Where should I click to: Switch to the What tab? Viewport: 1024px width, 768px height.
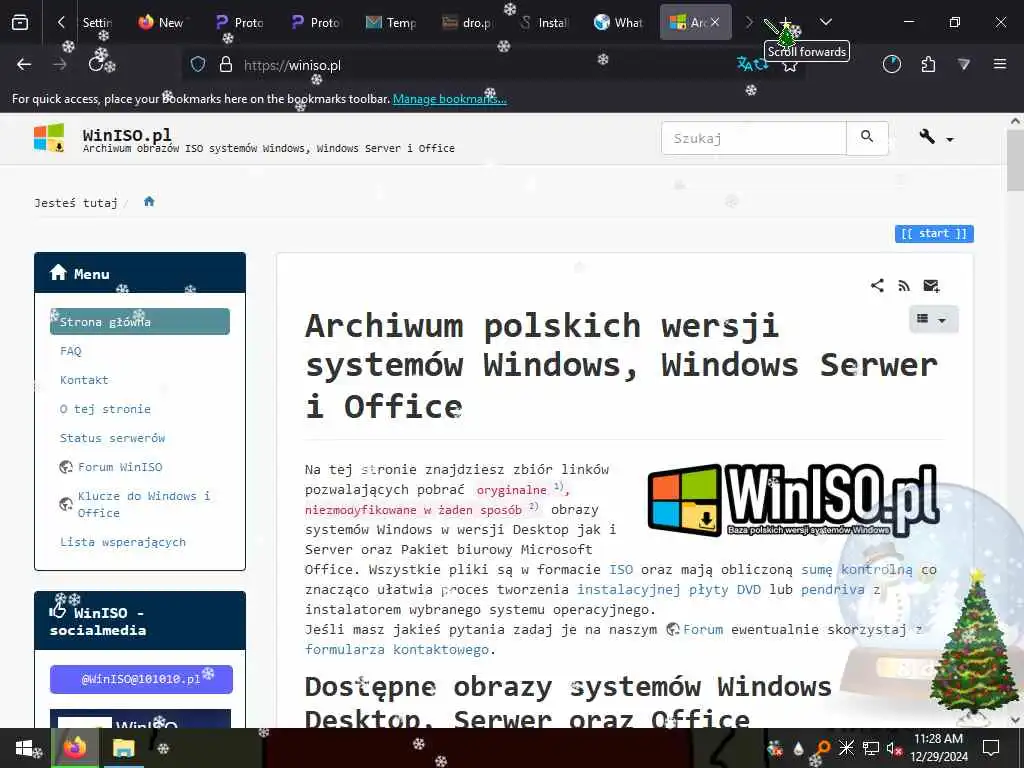tap(618, 23)
